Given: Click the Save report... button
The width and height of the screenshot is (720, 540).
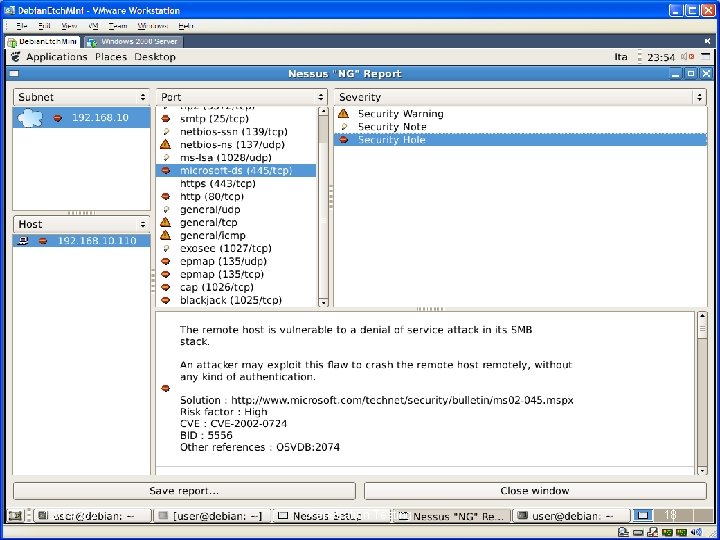Looking at the screenshot, I should pyautogui.click(x=184, y=491).
